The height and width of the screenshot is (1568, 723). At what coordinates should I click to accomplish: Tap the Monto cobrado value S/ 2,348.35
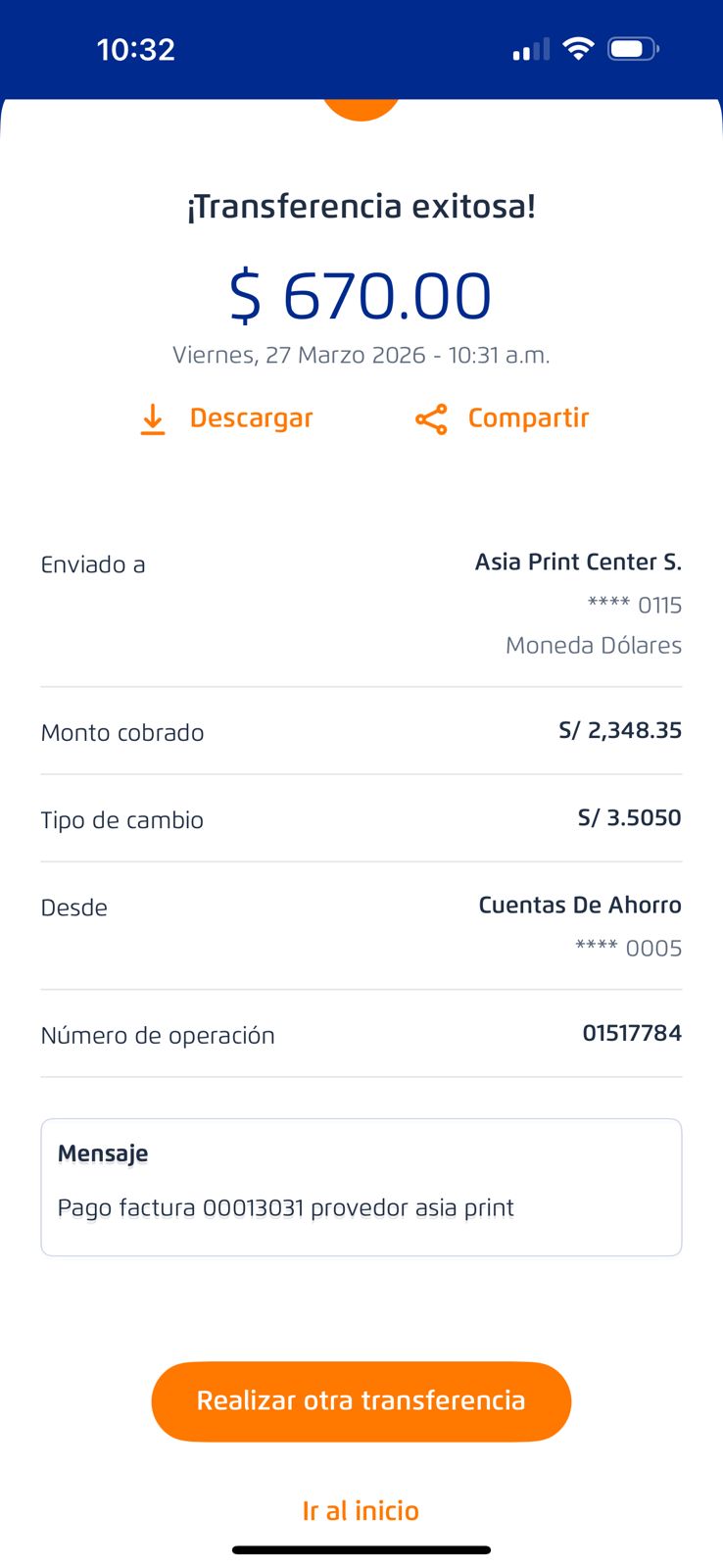coord(619,730)
